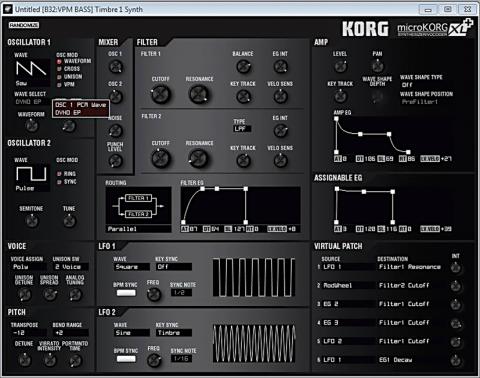Click the Mixer OSC 2 level knob
The image size is (480, 378).
116,97
